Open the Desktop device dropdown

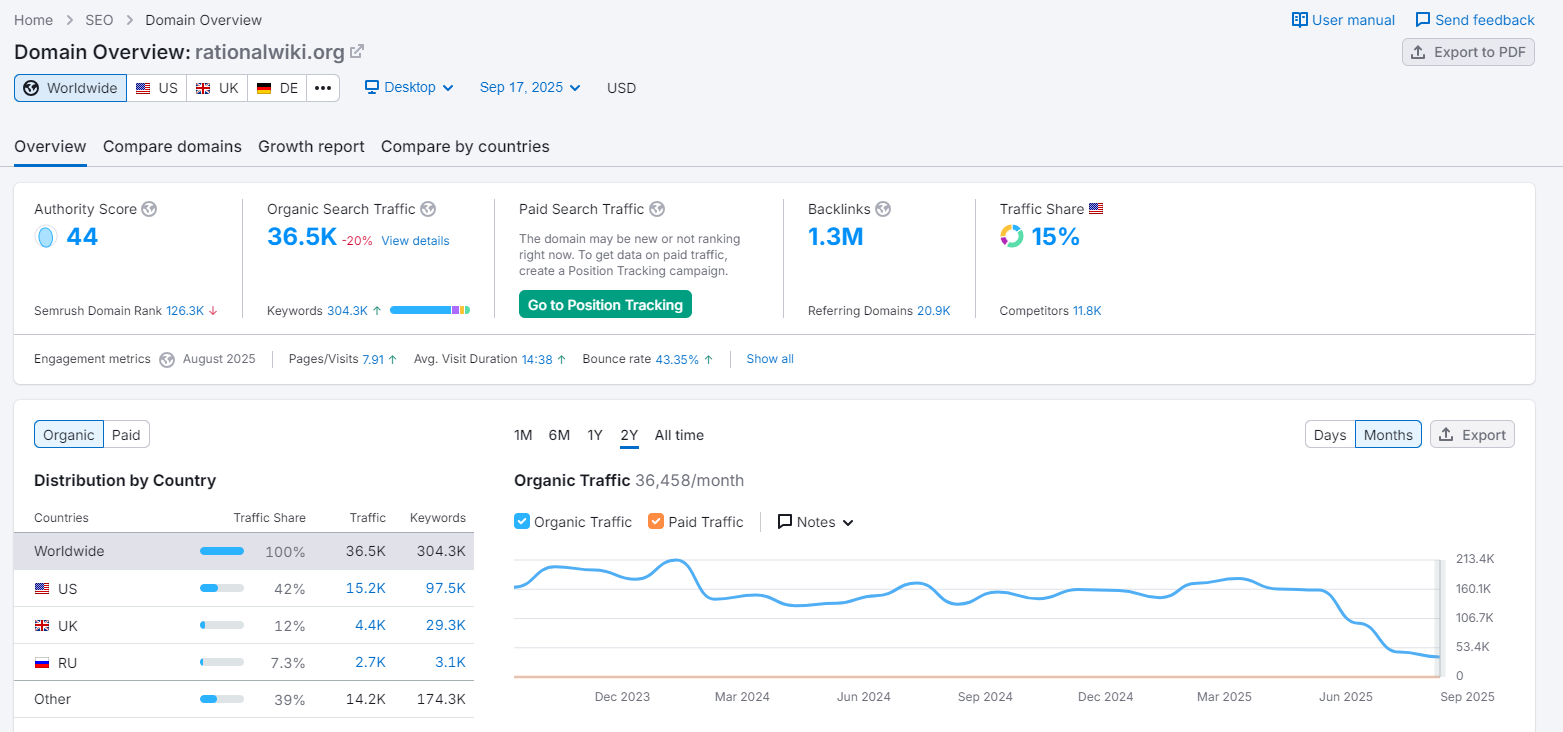click(409, 88)
